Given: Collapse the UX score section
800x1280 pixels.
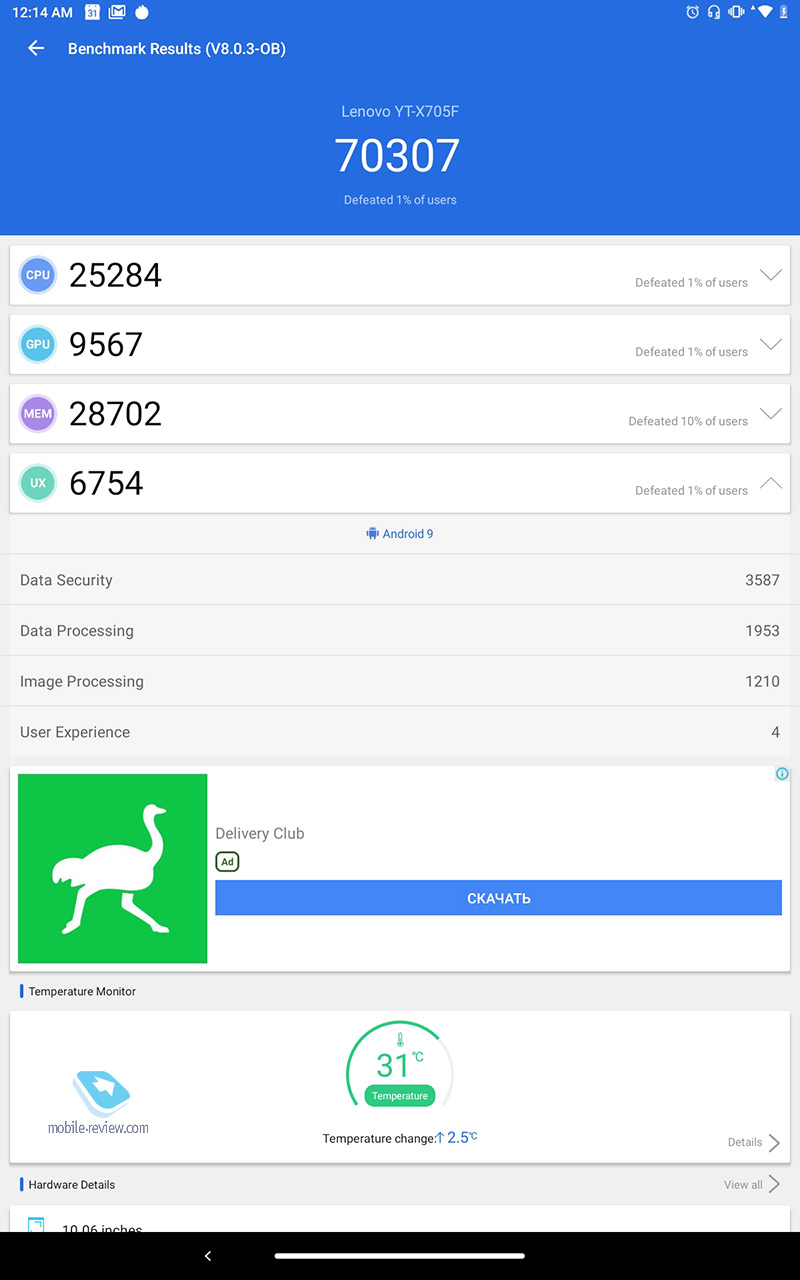Looking at the screenshot, I should [x=770, y=483].
